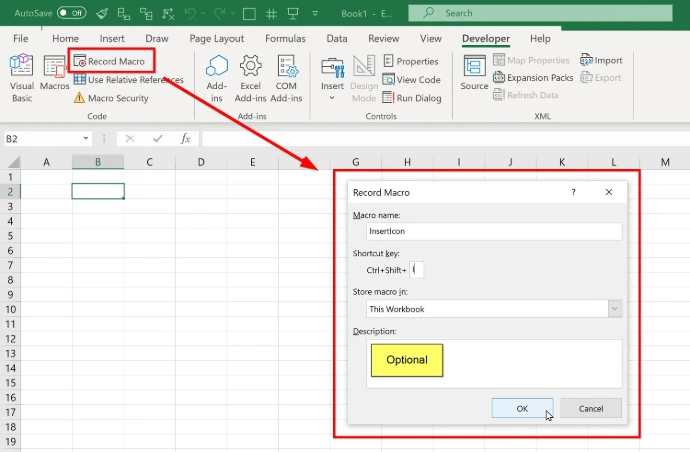Click the empty square icon in Quick Access Toolbar
The image size is (690, 452).
[x=249, y=14]
